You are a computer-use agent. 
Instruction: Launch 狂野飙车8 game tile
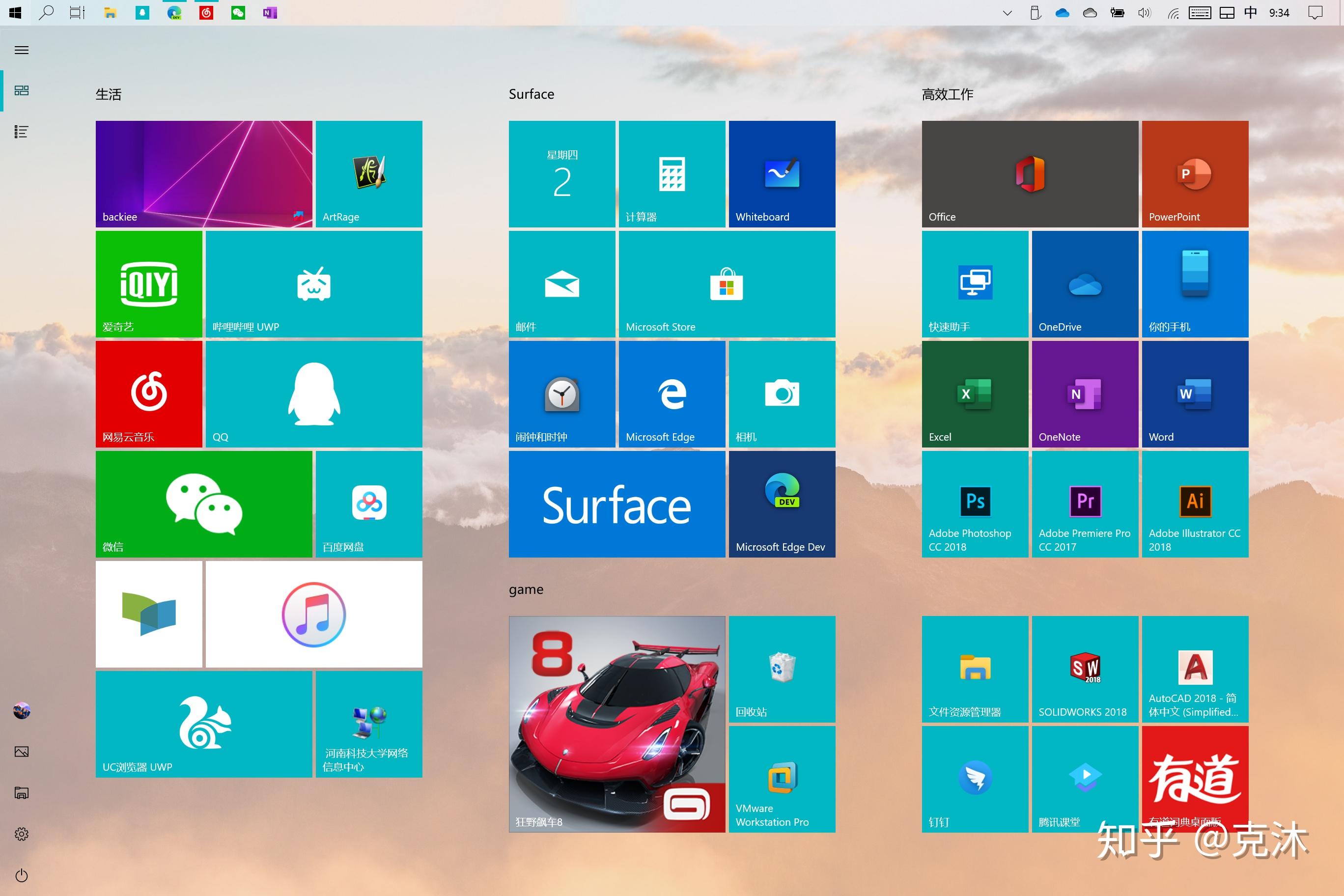617,724
